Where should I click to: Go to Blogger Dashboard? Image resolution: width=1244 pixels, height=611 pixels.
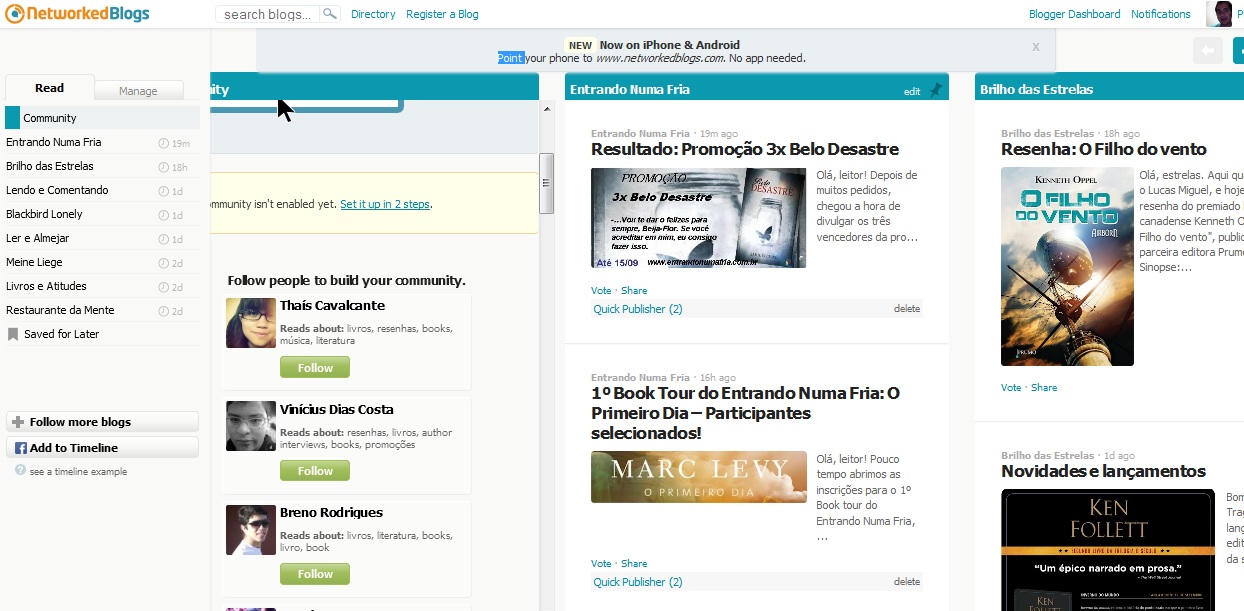click(1075, 14)
